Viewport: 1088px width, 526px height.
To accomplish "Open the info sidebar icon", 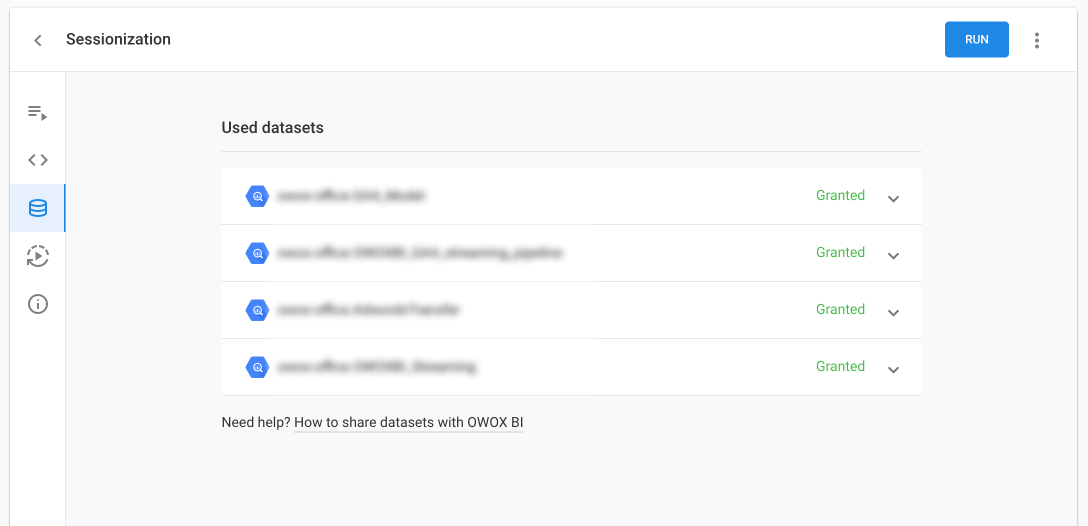I will point(37,304).
